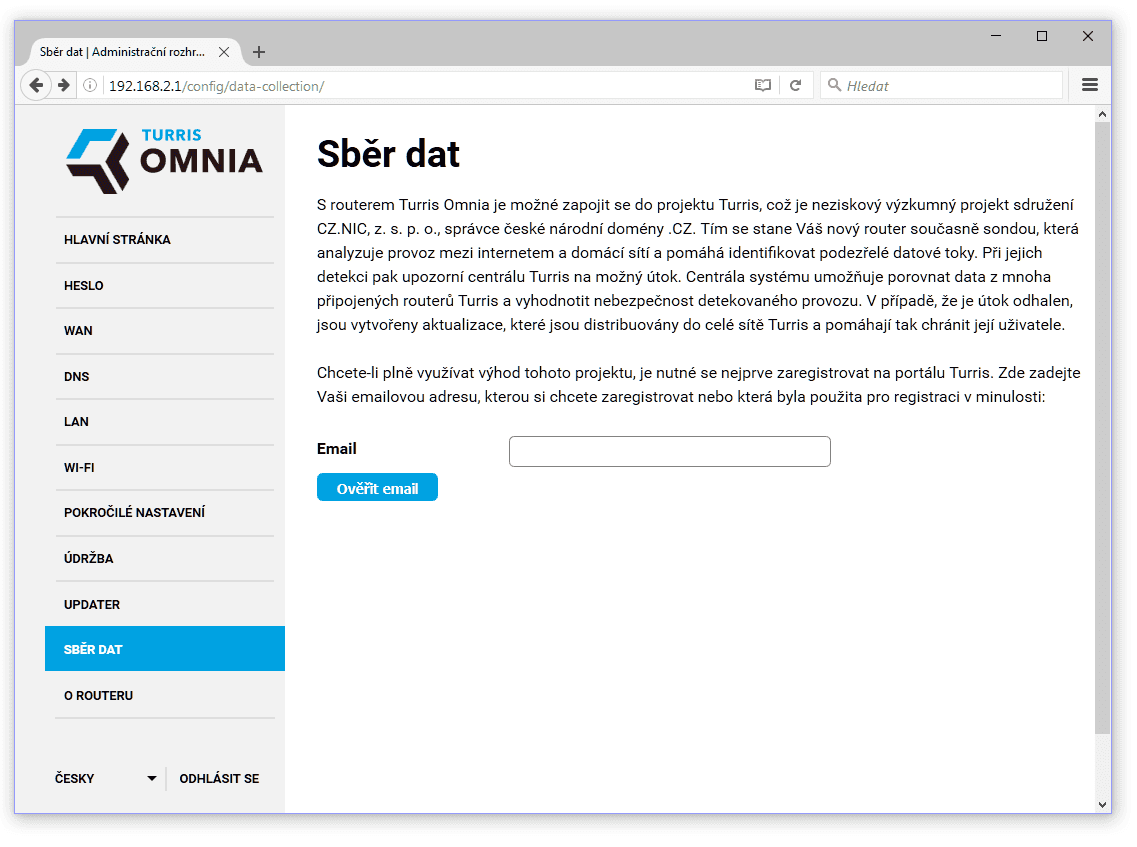
Task: Click the Odhlásit se logout link
Action: coord(219,778)
